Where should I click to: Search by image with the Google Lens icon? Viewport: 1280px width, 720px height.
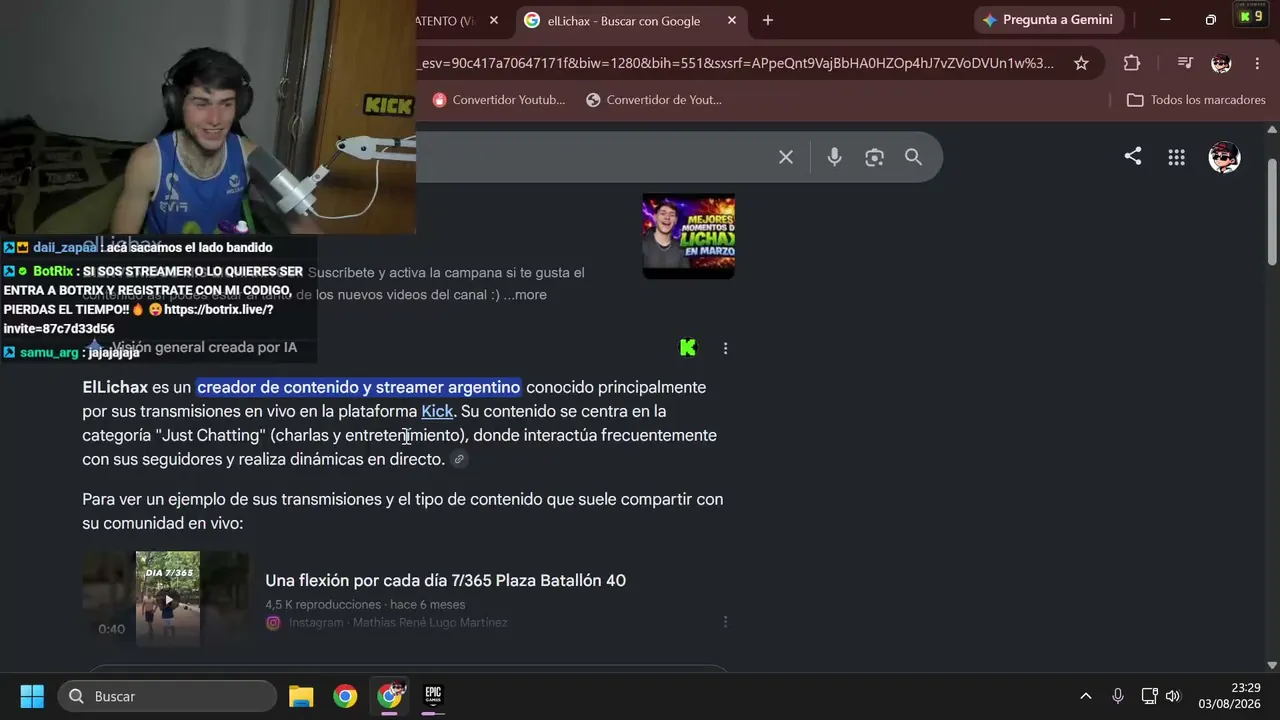click(x=874, y=157)
